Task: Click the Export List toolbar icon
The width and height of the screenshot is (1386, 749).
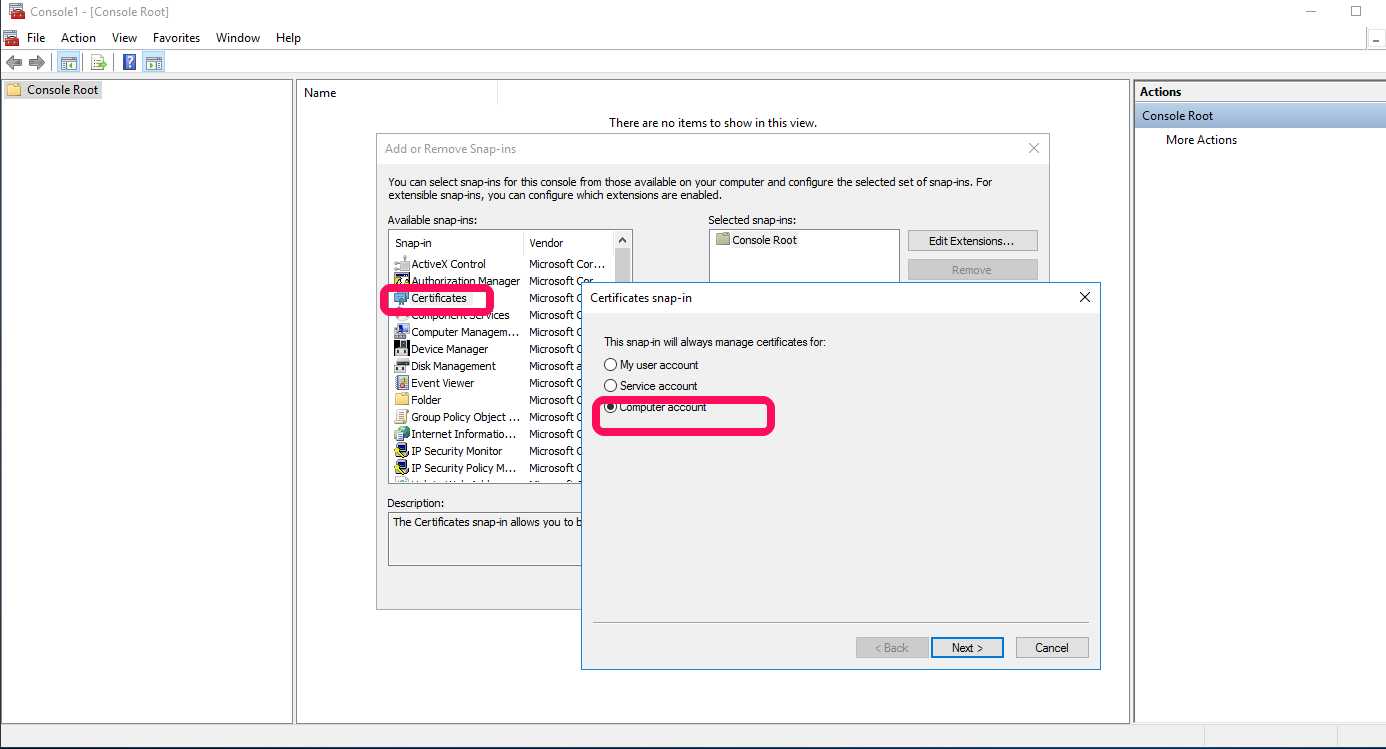Action: click(x=99, y=62)
